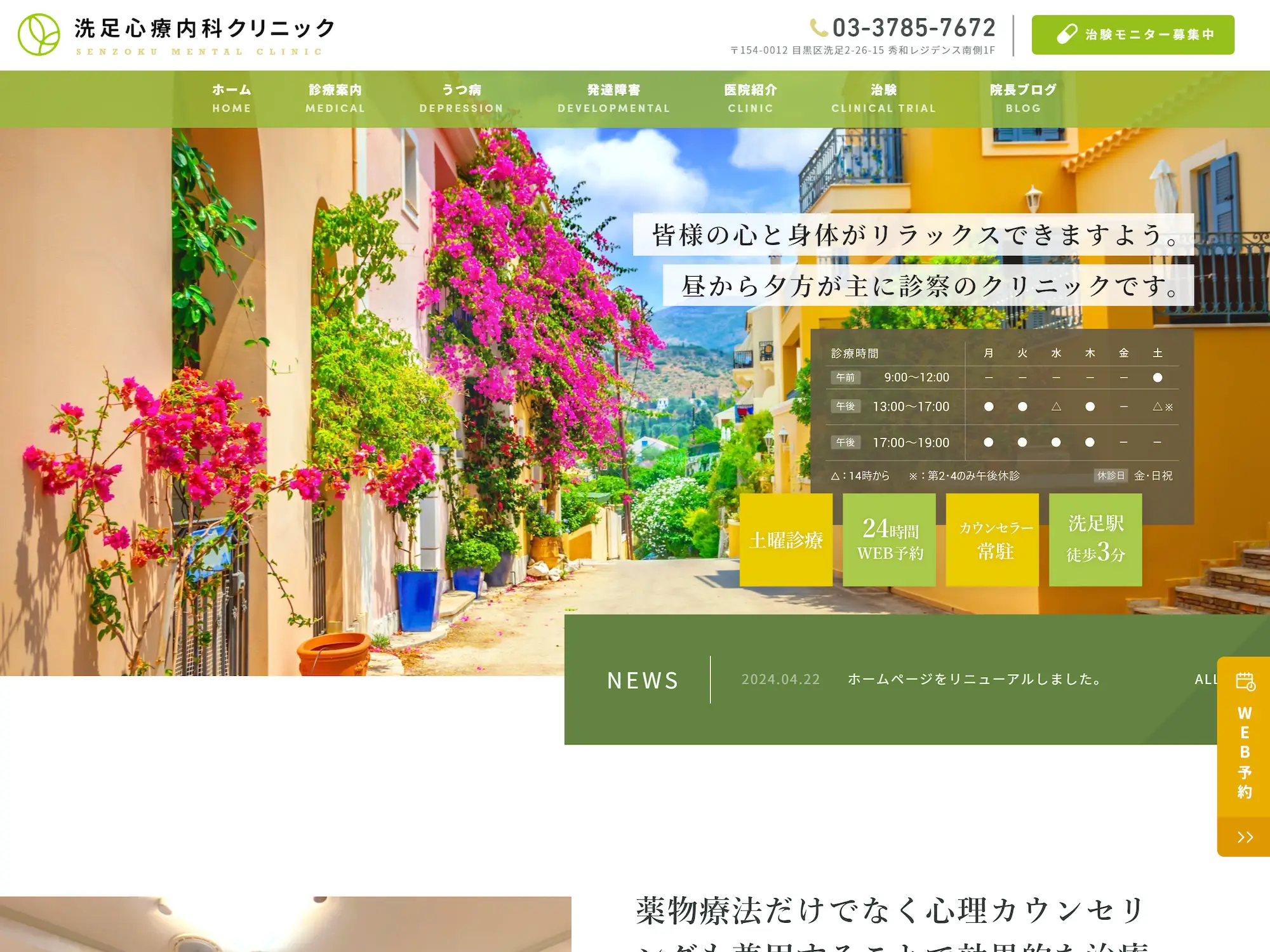Image resolution: width=1270 pixels, height=952 pixels.
Task: Select the 土曜診療 badge
Action: pos(787,539)
